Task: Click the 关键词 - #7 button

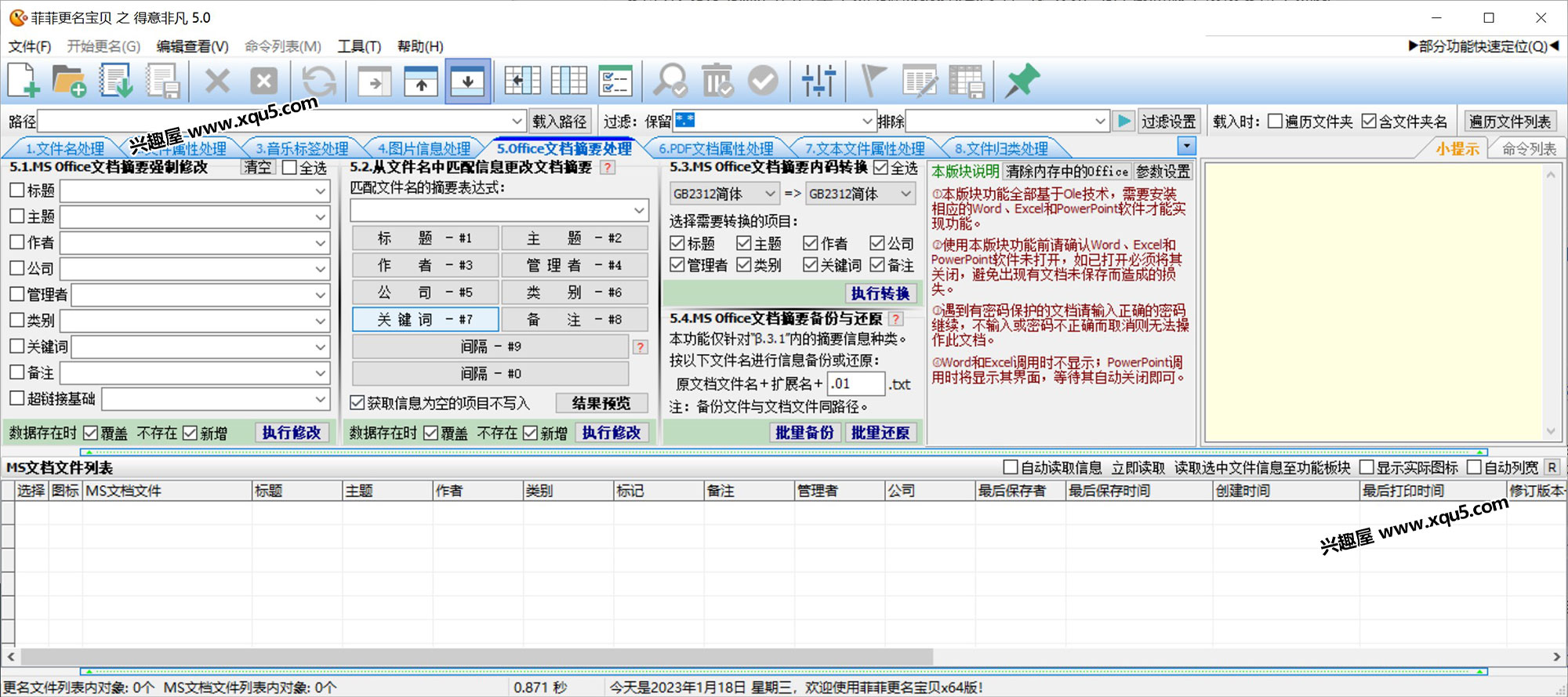Action: point(425,319)
